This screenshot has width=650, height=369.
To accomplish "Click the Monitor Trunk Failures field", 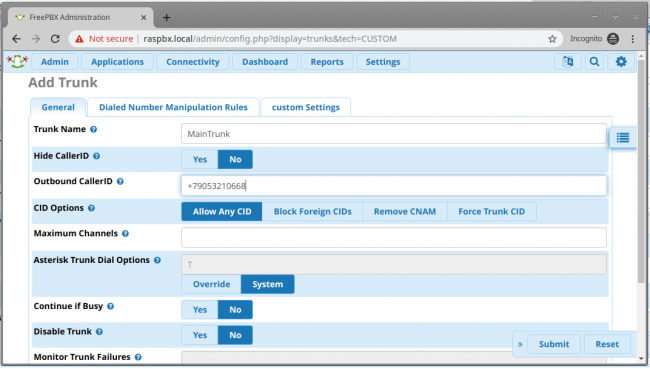I will 347,358.
